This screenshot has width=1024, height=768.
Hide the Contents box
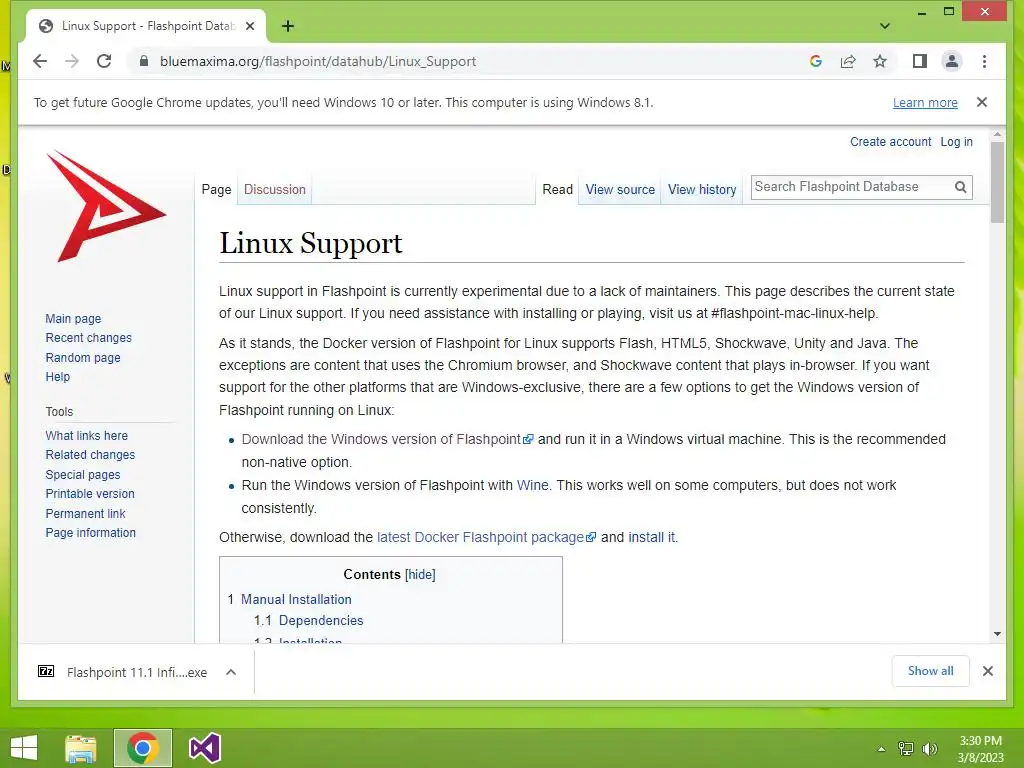(x=420, y=575)
